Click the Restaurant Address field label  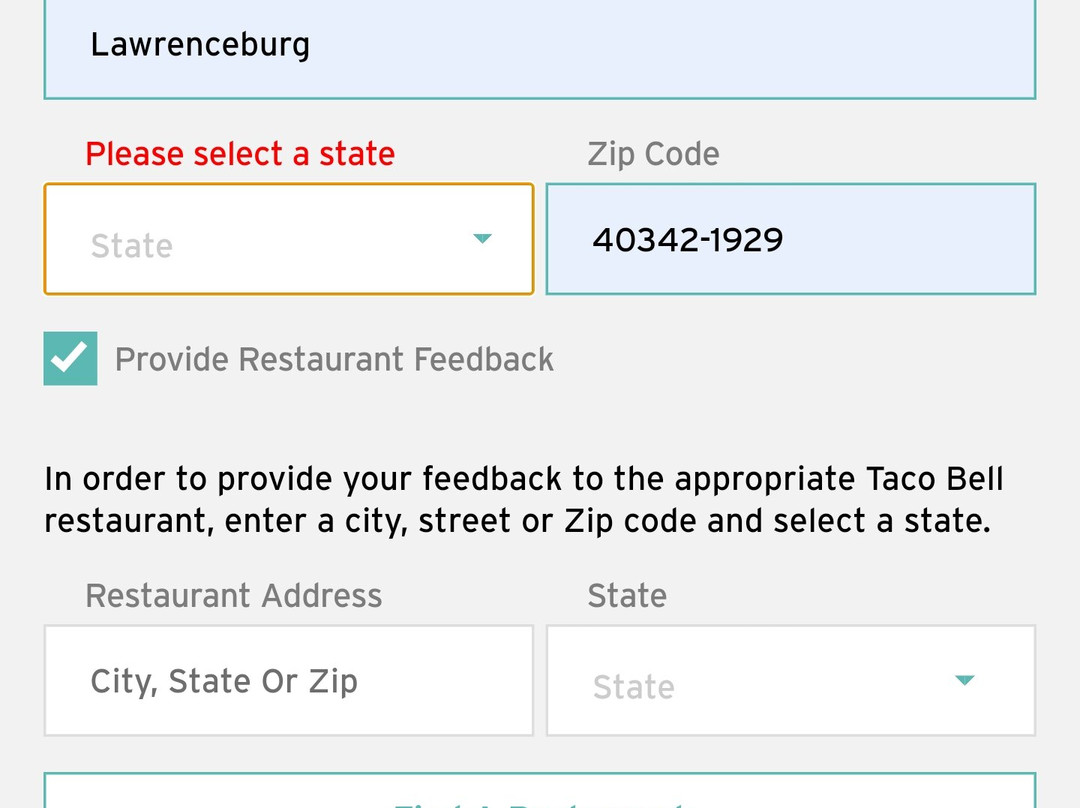[x=234, y=596]
